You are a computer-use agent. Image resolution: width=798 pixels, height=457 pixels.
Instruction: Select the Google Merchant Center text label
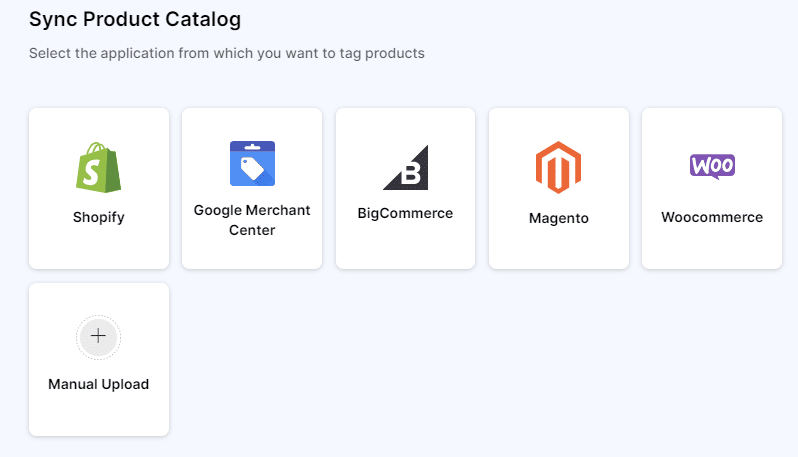tap(252, 220)
